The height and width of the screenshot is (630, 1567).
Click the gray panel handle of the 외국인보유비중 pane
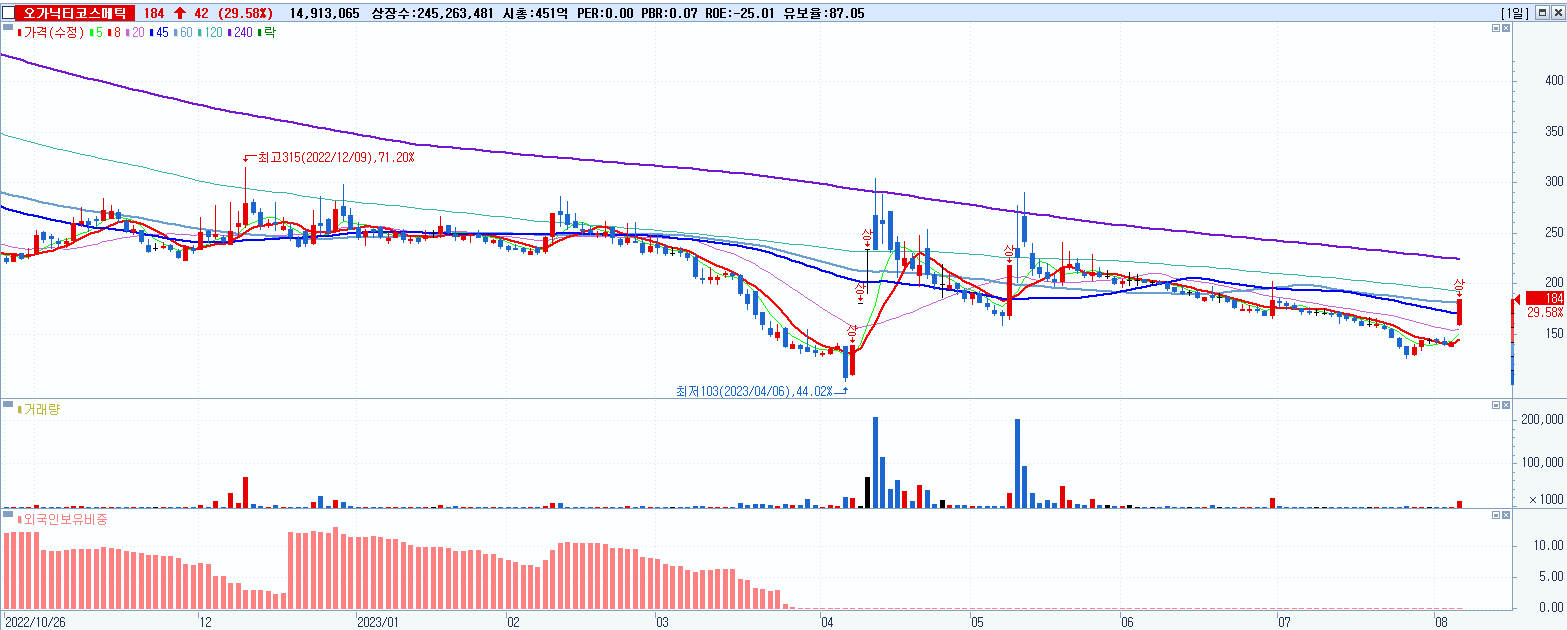tap(7, 514)
